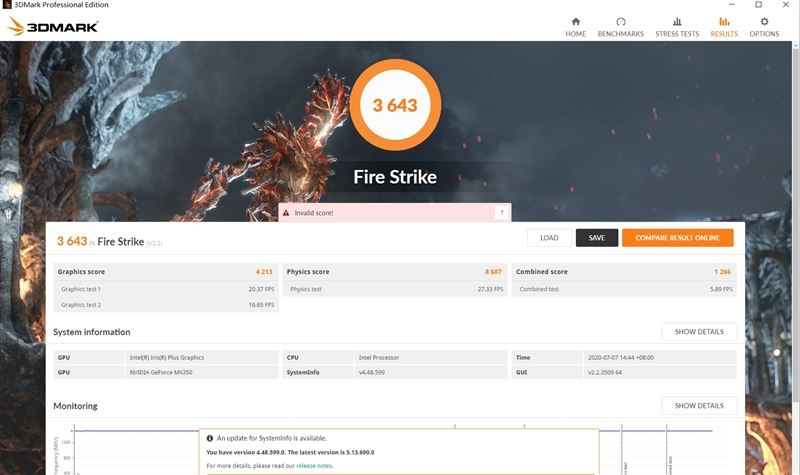Click the 3 643 score circle

pos(395,105)
